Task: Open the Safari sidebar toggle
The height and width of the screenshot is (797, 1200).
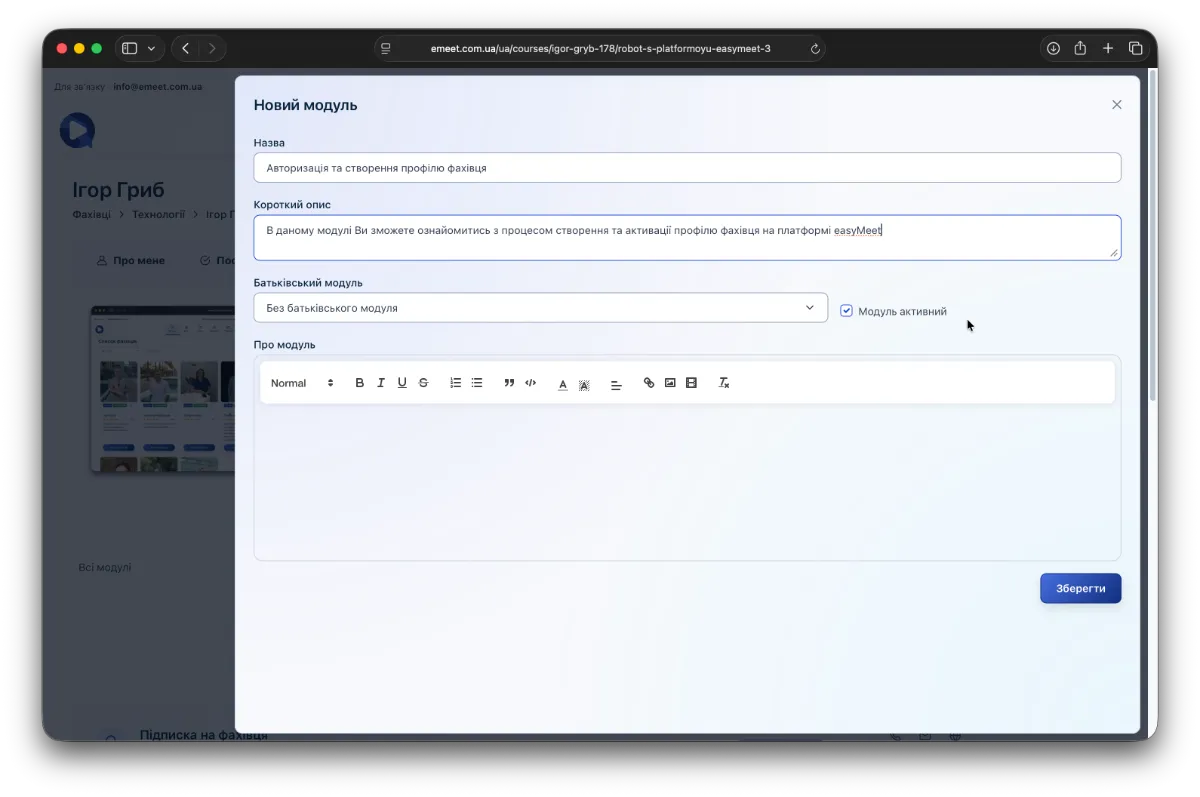Action: pyautogui.click(x=129, y=48)
